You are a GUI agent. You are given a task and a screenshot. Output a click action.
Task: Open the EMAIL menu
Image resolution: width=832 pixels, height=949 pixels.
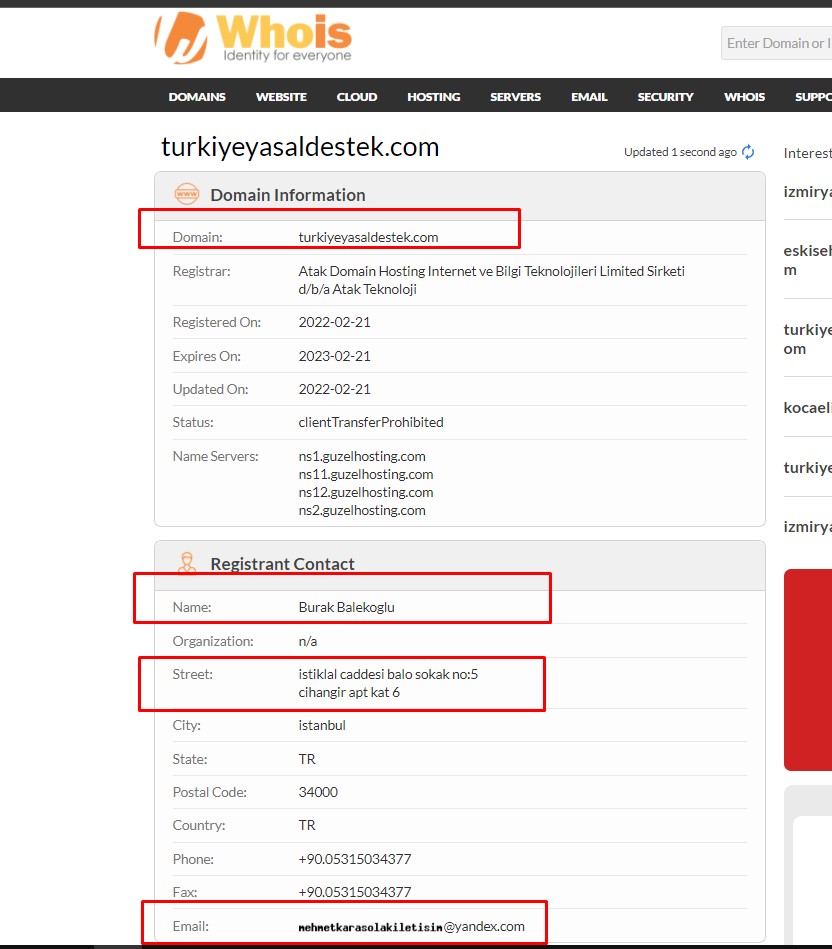coord(589,97)
